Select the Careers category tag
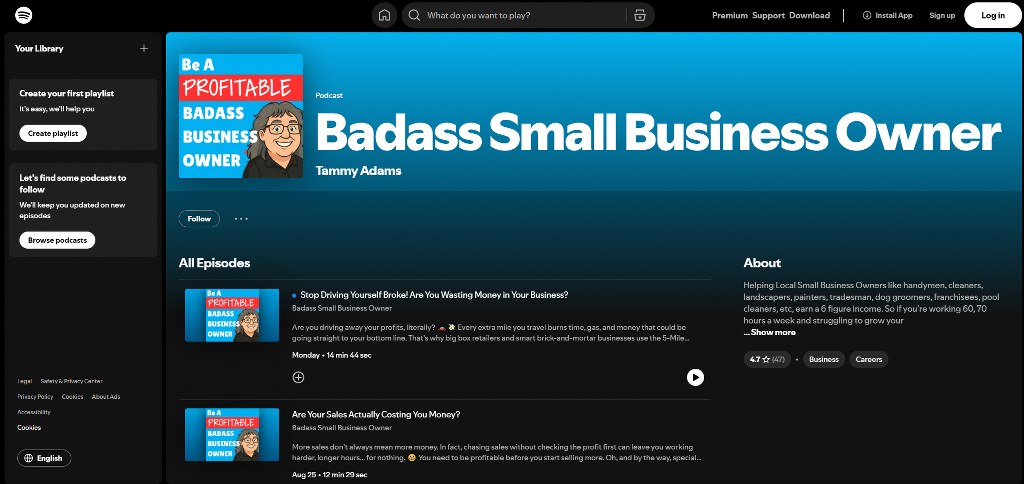Screen dimensions: 1024x484 [x=869, y=359]
